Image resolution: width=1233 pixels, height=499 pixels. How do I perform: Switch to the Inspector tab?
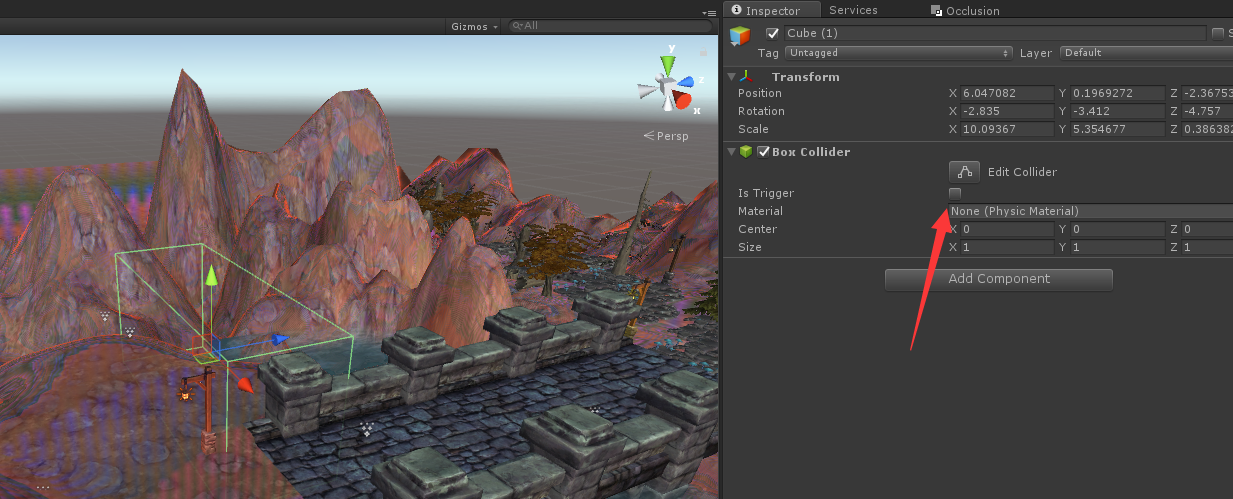click(x=772, y=10)
